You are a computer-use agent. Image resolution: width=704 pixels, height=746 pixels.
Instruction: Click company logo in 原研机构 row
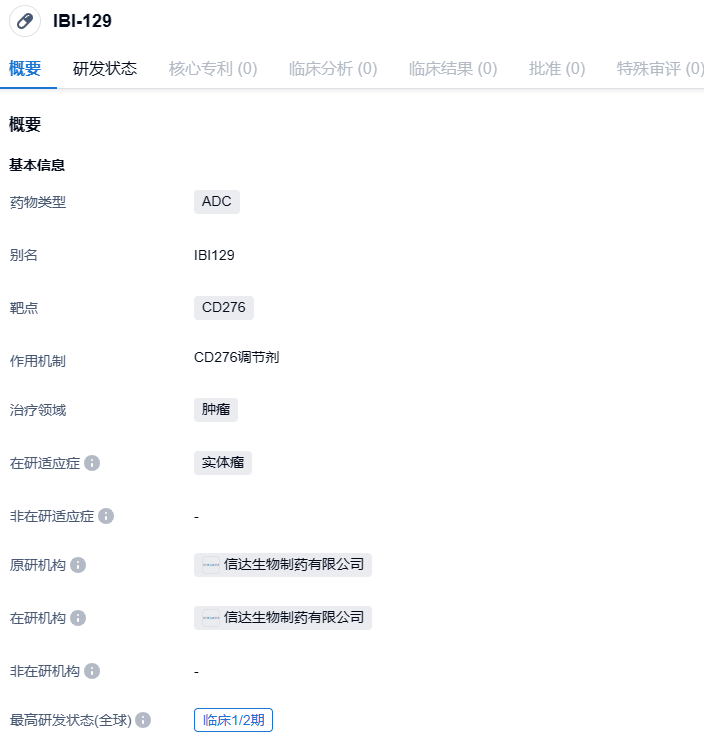211,565
